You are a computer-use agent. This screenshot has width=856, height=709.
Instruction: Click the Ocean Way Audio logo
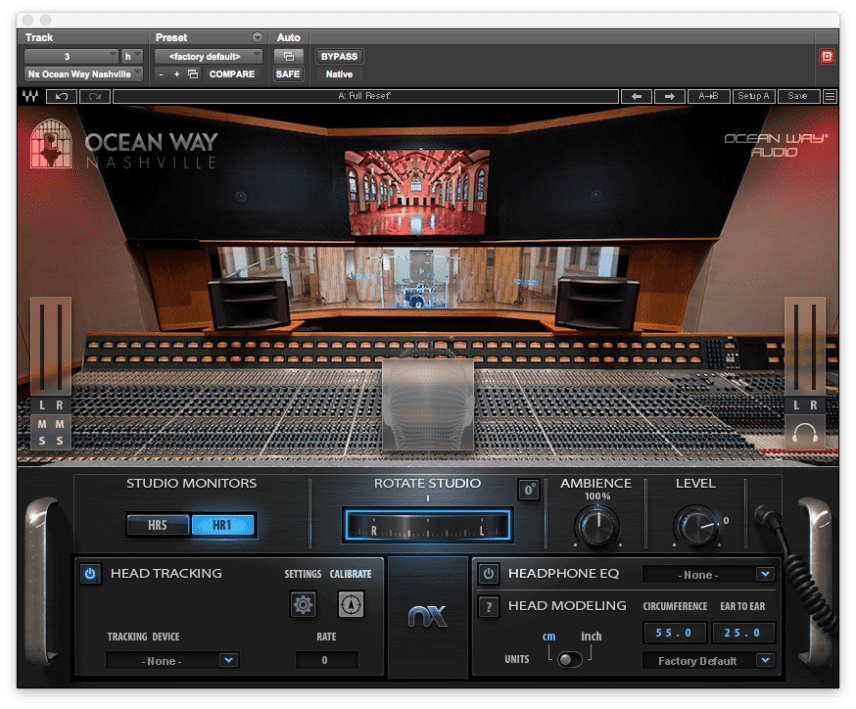(775, 145)
